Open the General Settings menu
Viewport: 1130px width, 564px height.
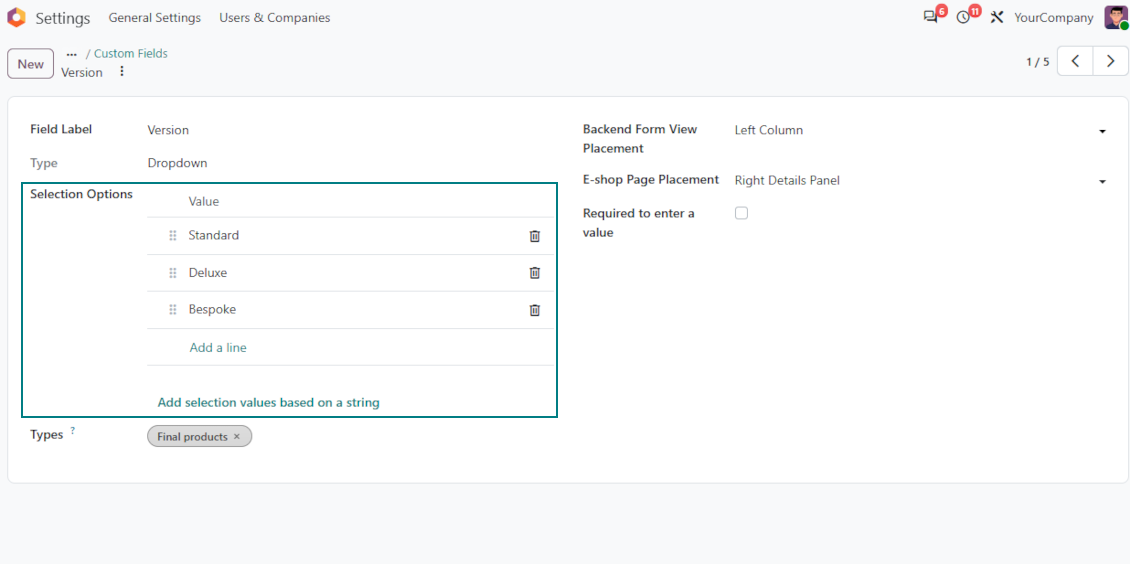coord(155,17)
